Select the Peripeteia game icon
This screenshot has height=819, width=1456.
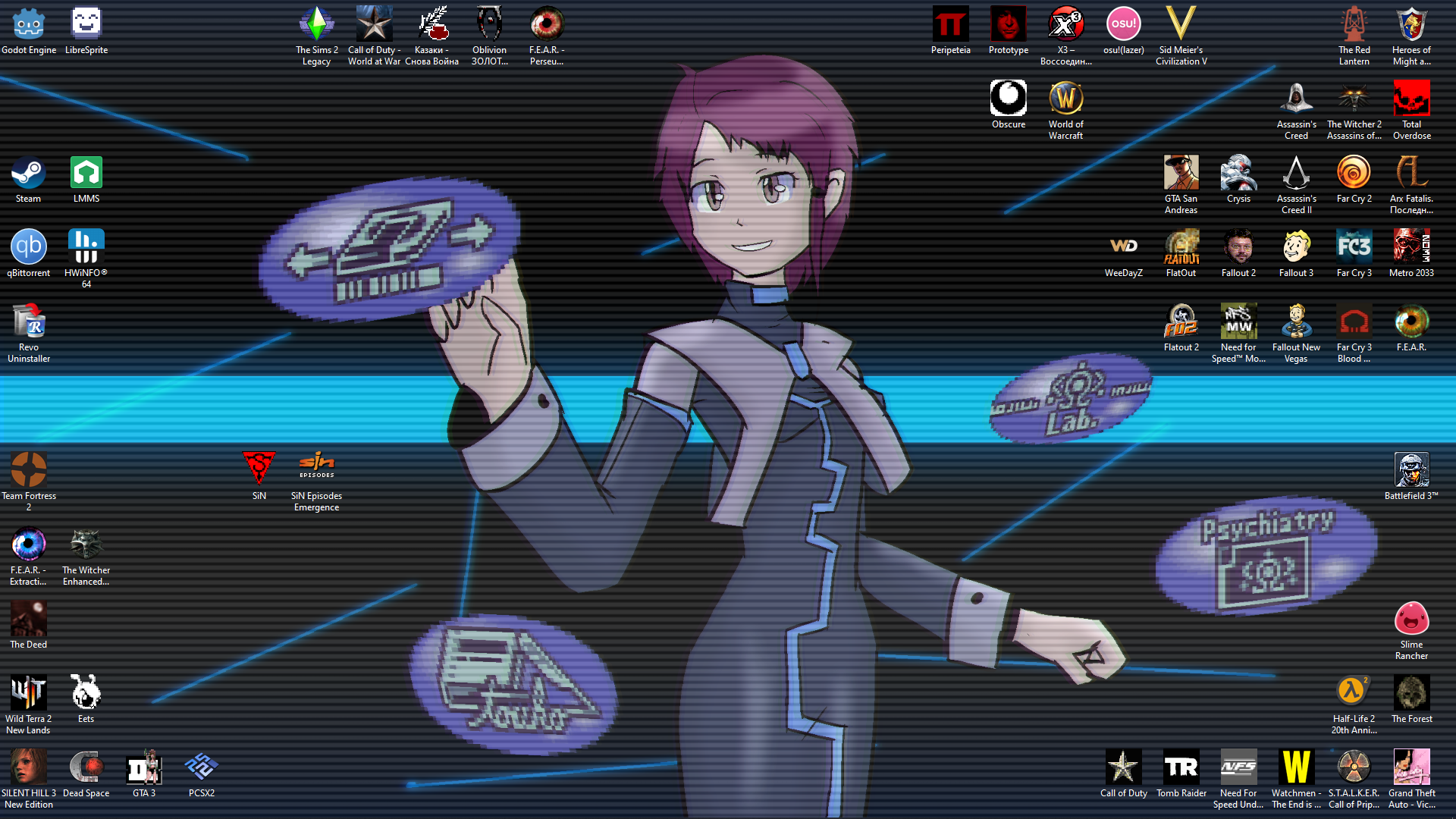click(951, 30)
